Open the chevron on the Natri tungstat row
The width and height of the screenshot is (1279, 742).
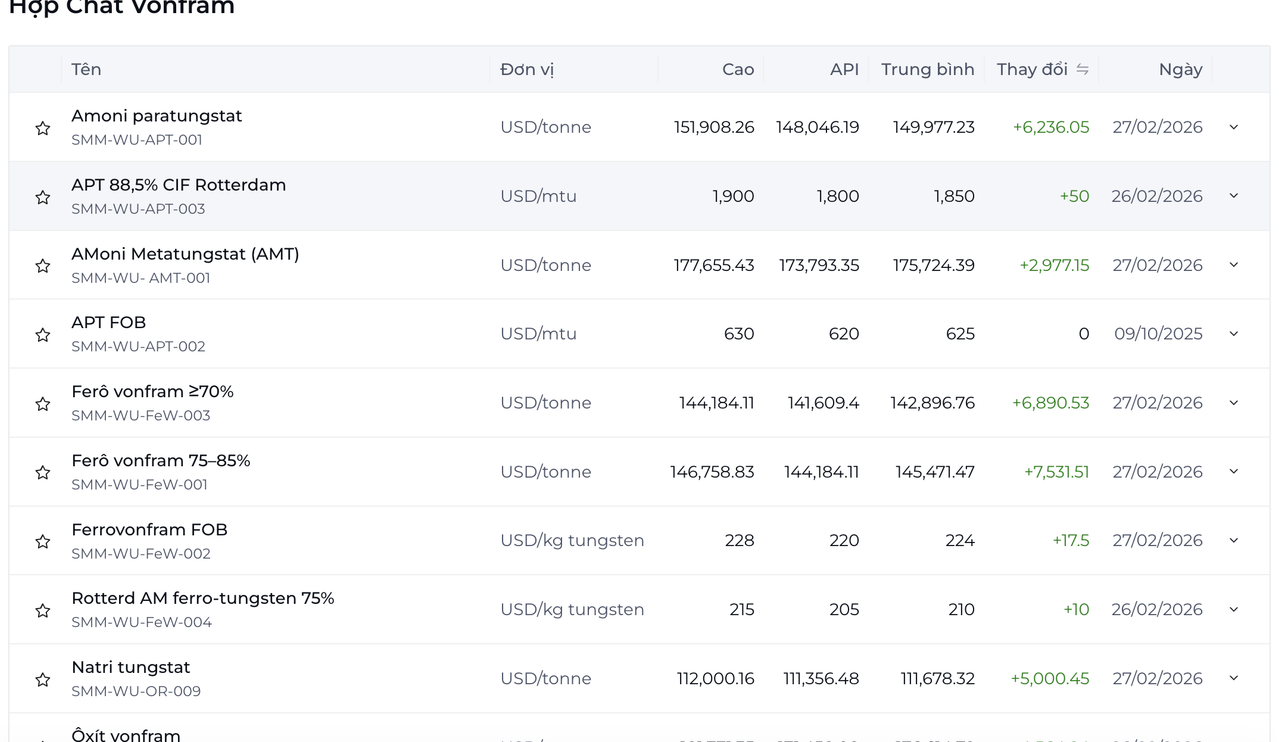point(1233,678)
